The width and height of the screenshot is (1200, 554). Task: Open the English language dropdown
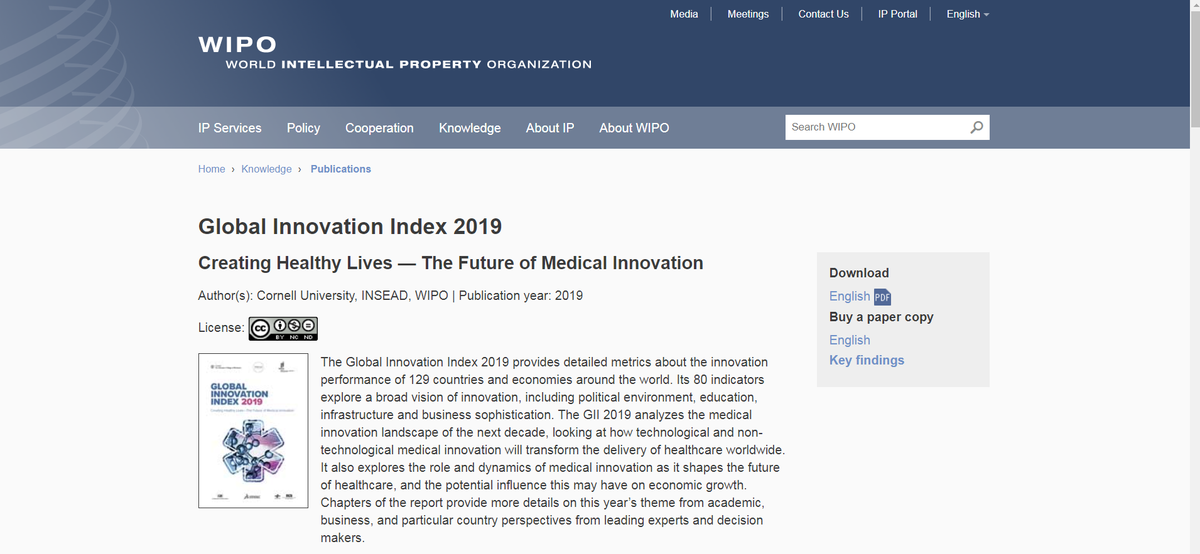(x=967, y=14)
